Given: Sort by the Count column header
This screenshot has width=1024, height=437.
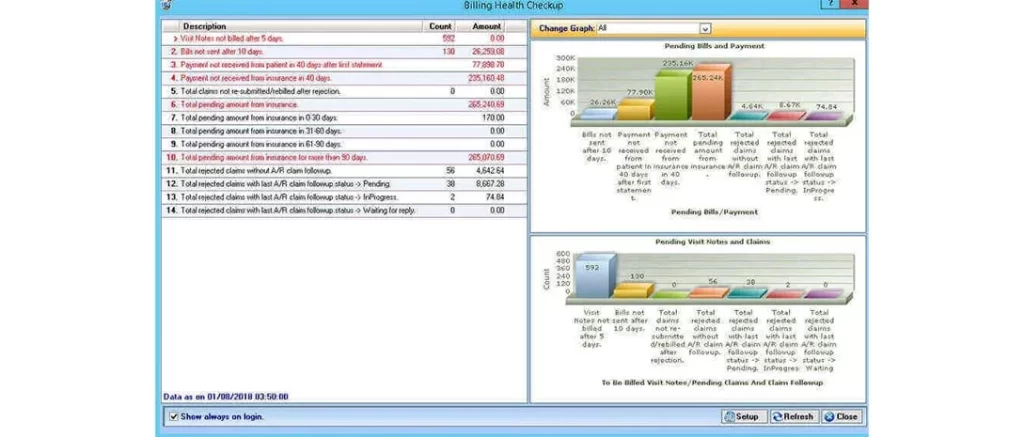Looking at the screenshot, I should click(440, 26).
